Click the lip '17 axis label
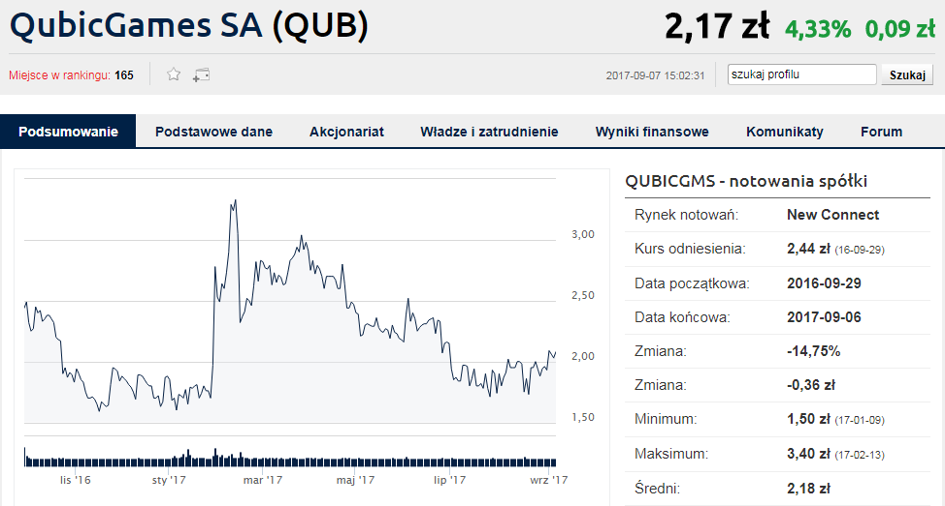Image resolution: width=945 pixels, height=506 pixels. pos(450,480)
